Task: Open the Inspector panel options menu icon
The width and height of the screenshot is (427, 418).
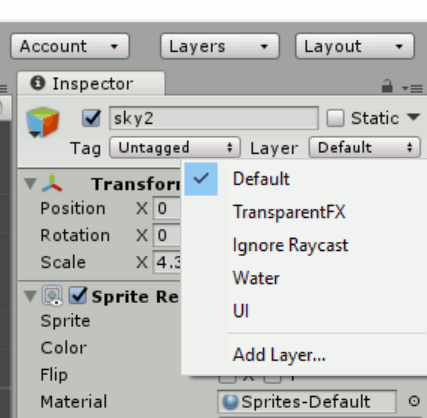Action: [x=412, y=88]
